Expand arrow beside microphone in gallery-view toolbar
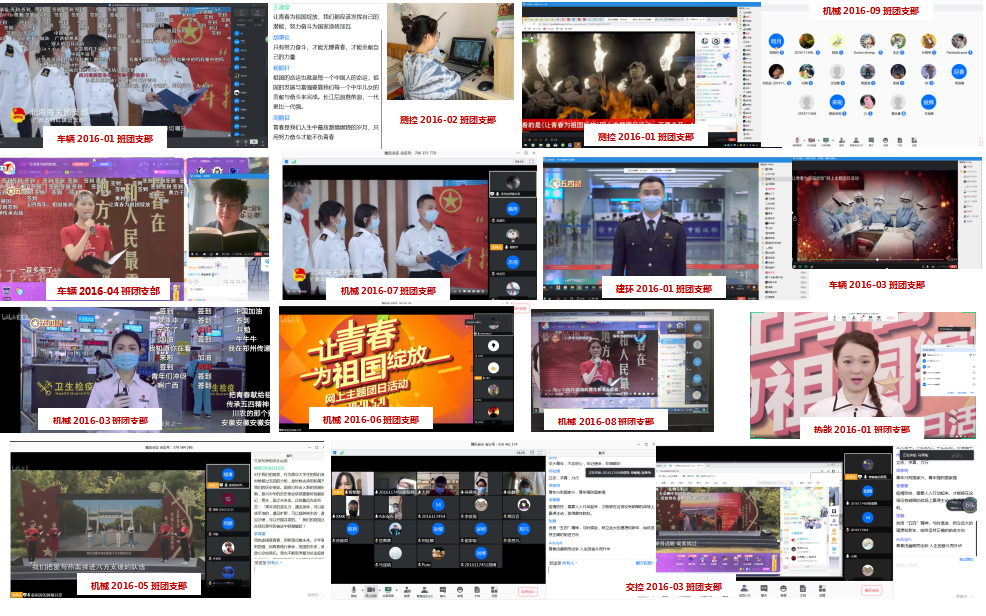The image size is (986, 616). point(362,590)
